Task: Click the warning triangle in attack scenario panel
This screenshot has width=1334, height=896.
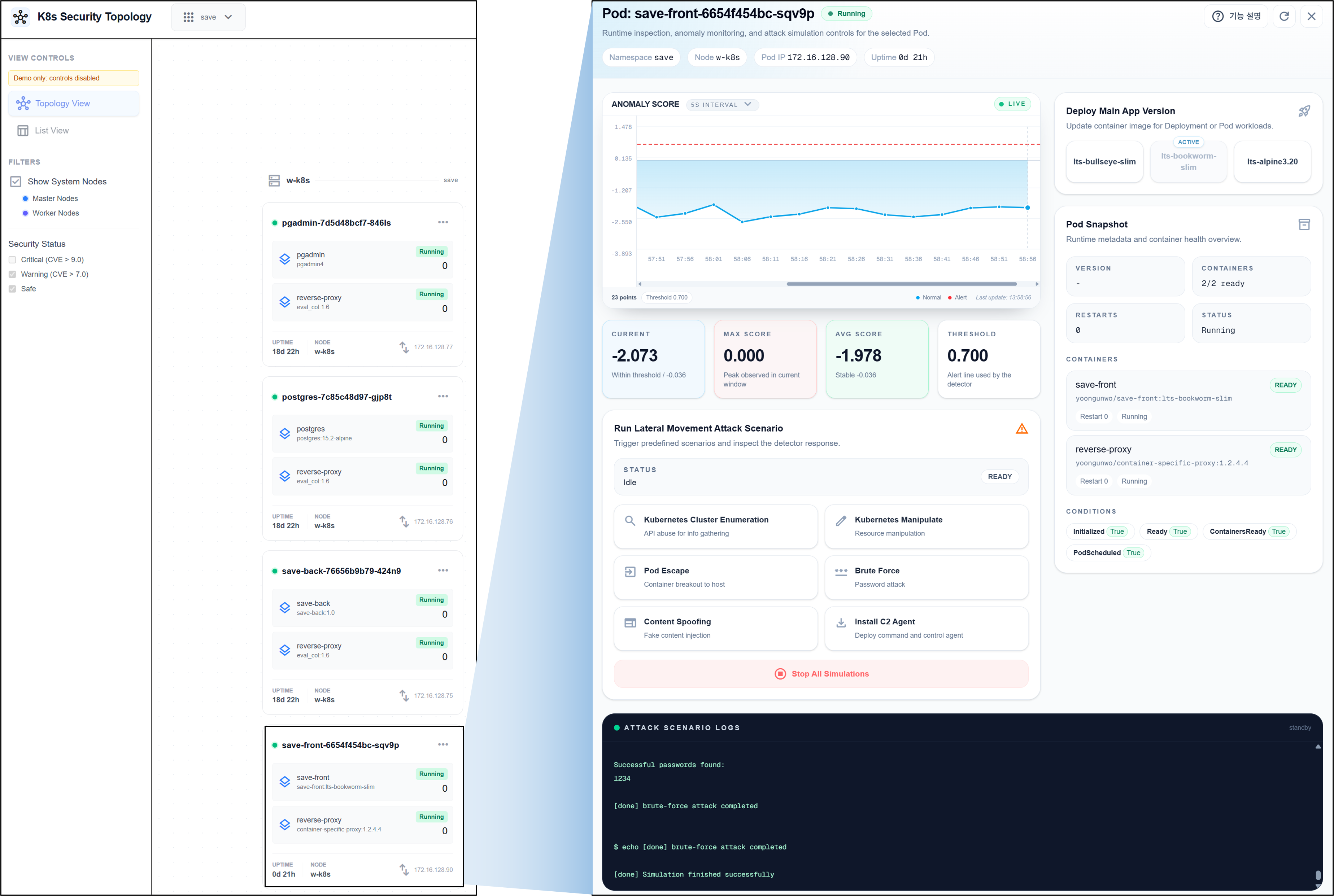Action: [x=1021, y=429]
